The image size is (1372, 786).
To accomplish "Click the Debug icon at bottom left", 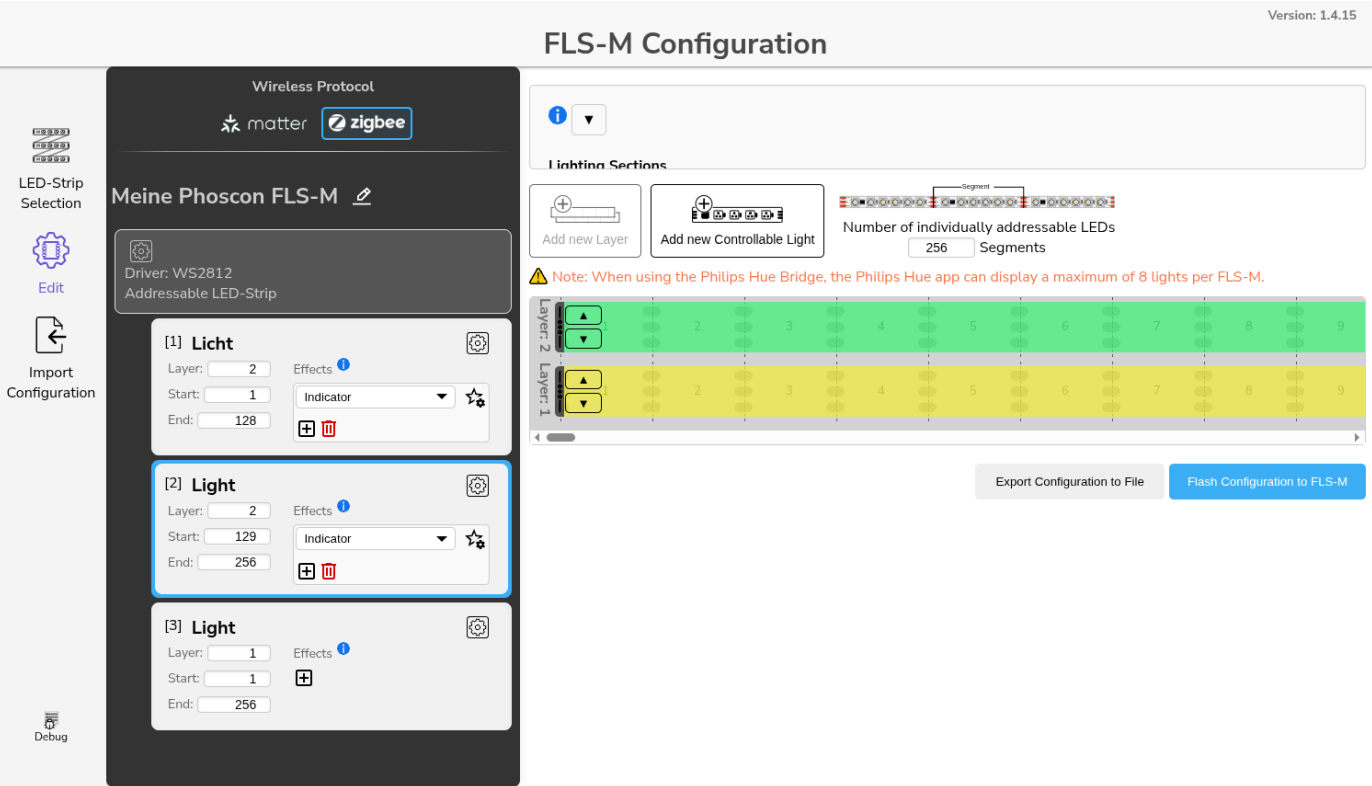I will pos(50,722).
